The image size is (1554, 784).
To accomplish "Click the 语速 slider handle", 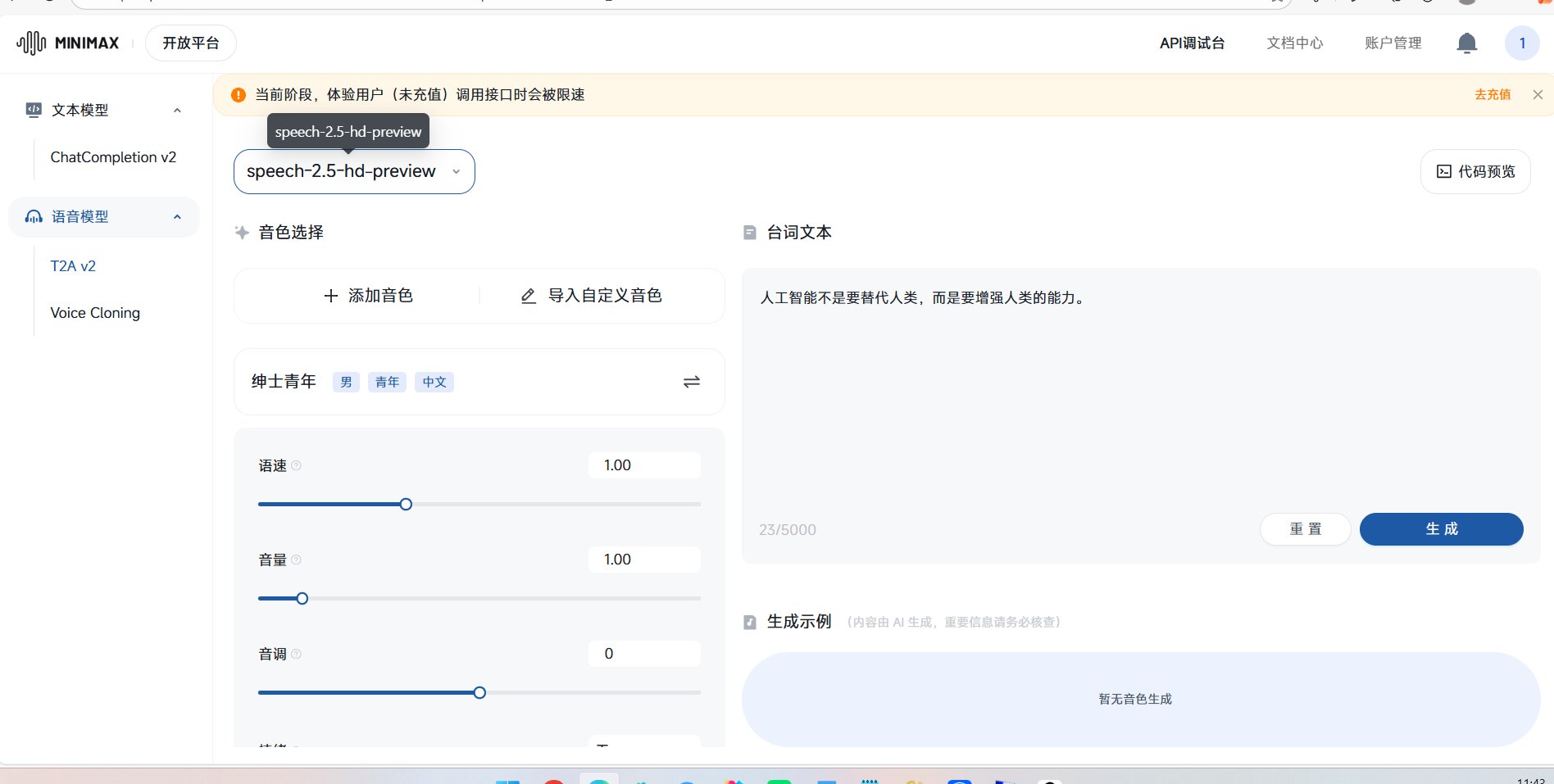I will coord(406,505).
